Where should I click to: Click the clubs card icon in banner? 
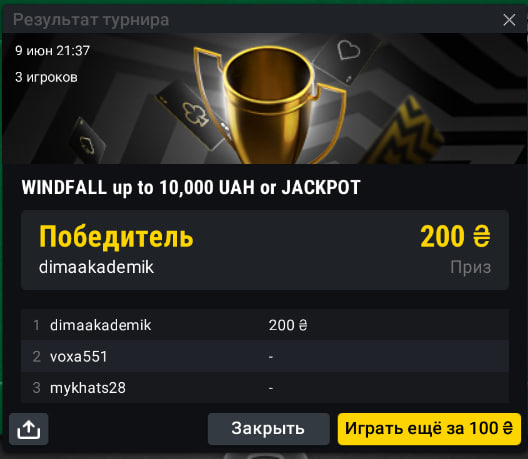coord(195,113)
